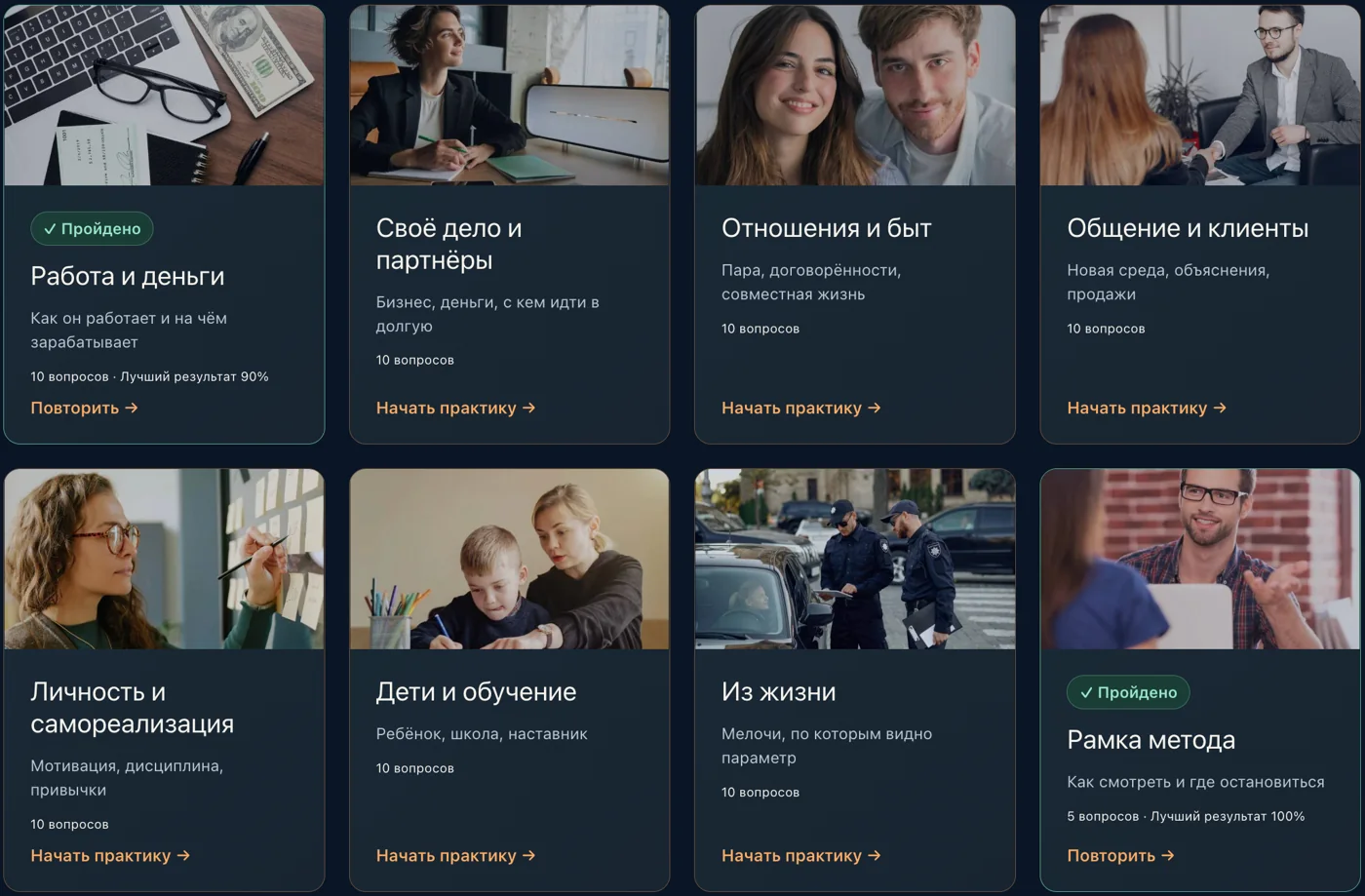Start the Из жизни practice
Viewport: 1365px width, 896px height.
800,855
